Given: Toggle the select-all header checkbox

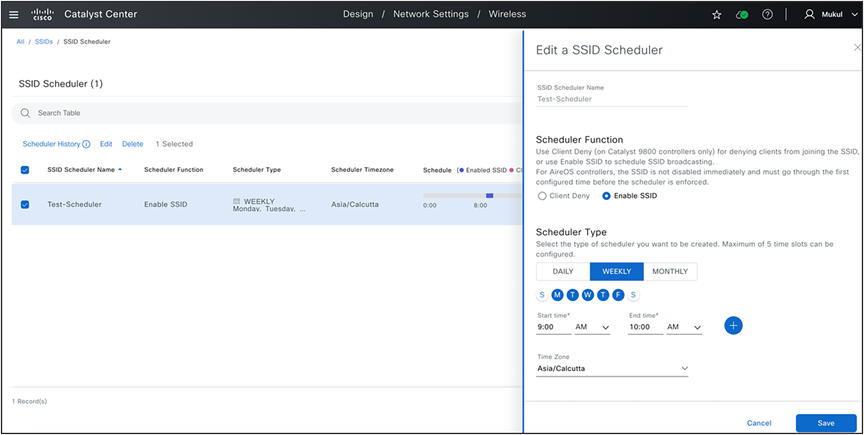Looking at the screenshot, I should [x=25, y=170].
